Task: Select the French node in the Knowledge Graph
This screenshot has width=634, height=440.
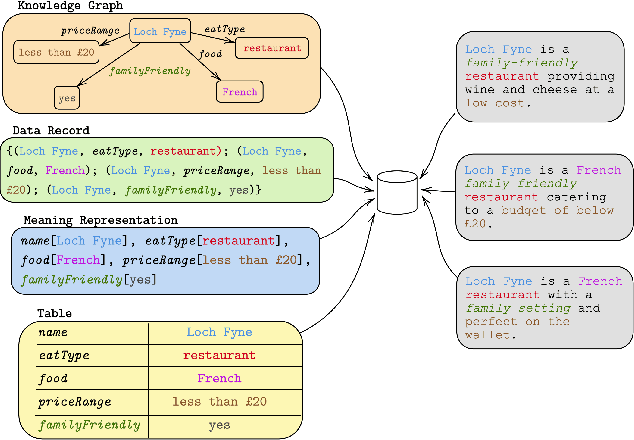Action: pos(239,92)
